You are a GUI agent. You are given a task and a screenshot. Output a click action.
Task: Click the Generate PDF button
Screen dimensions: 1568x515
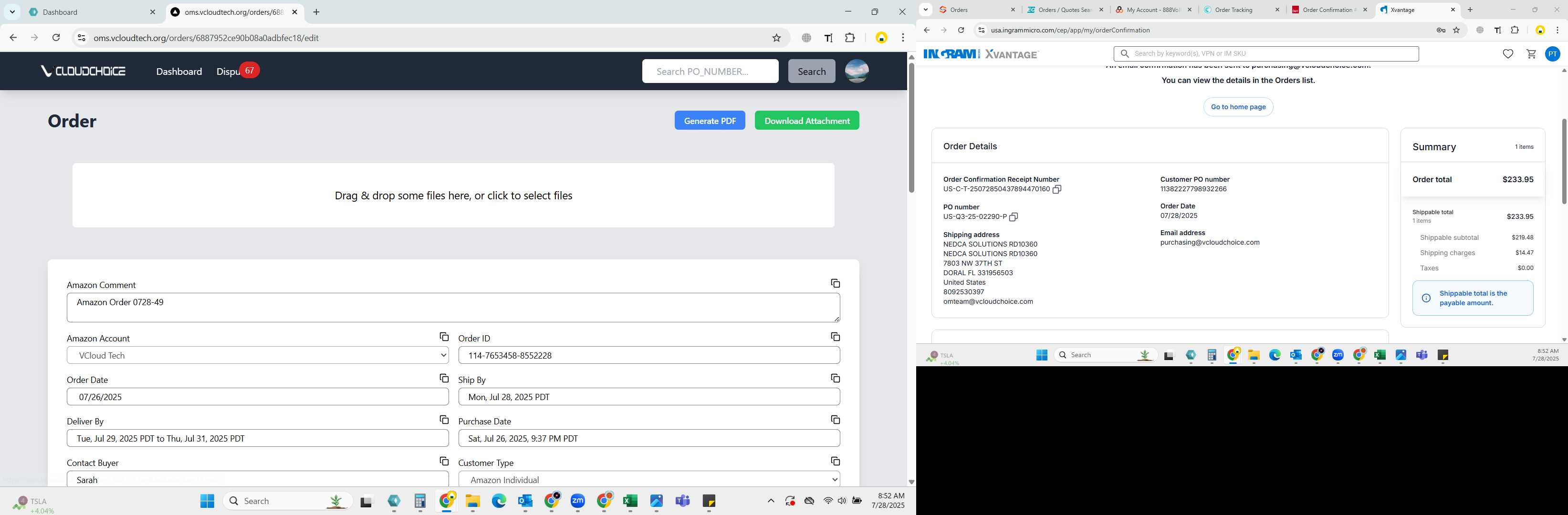tap(710, 120)
